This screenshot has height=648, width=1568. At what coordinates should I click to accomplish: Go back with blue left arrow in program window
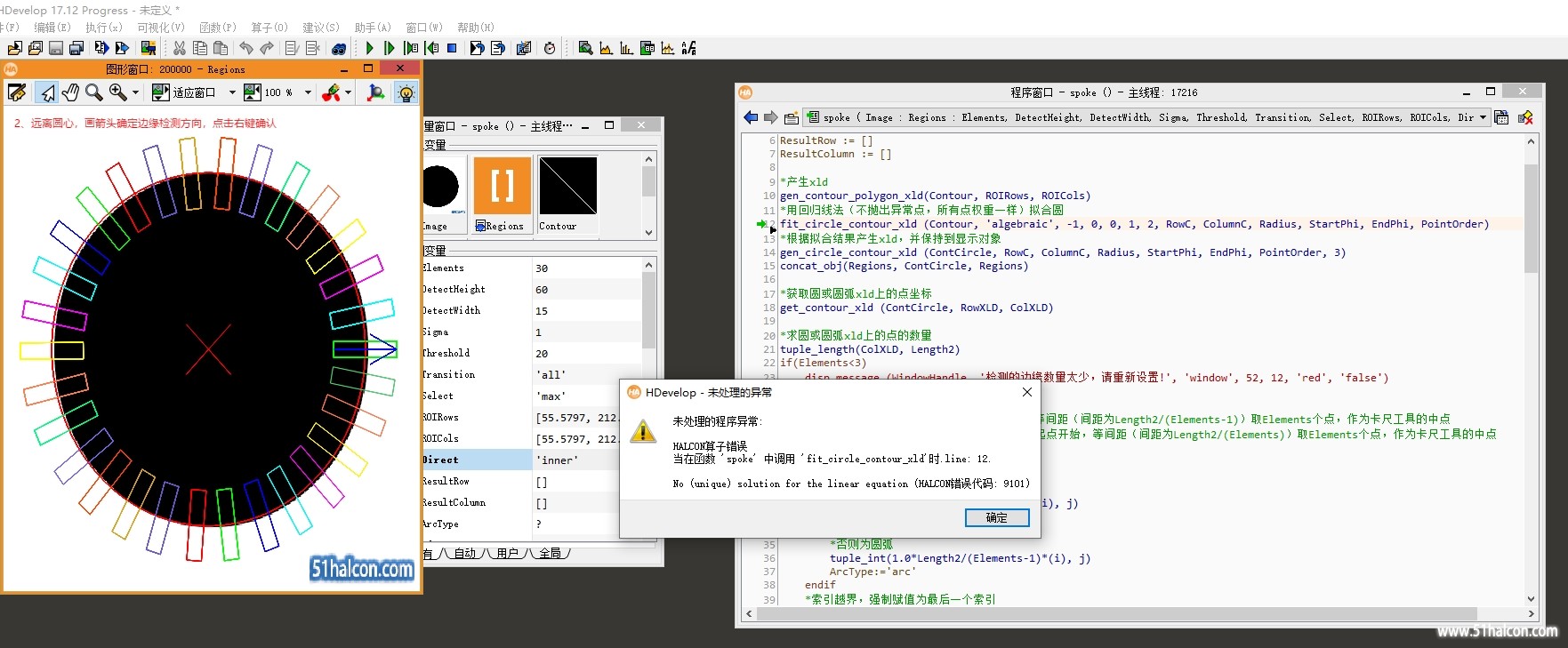751,117
